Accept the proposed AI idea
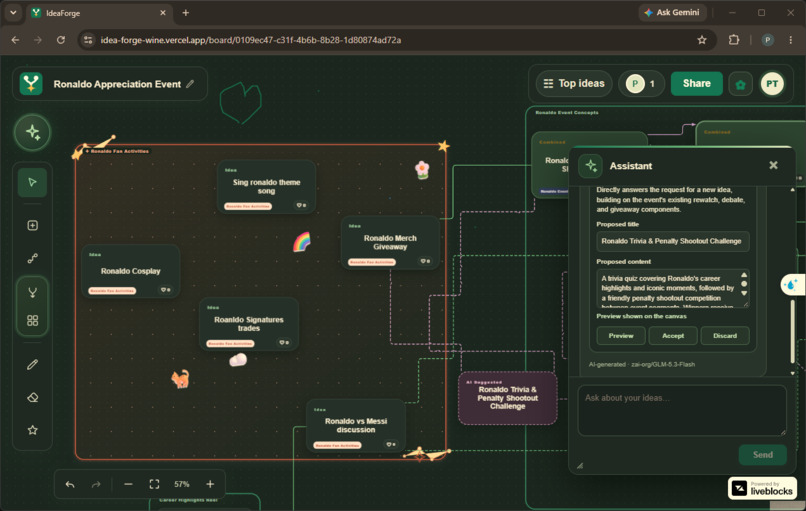The image size is (806, 511). click(673, 336)
